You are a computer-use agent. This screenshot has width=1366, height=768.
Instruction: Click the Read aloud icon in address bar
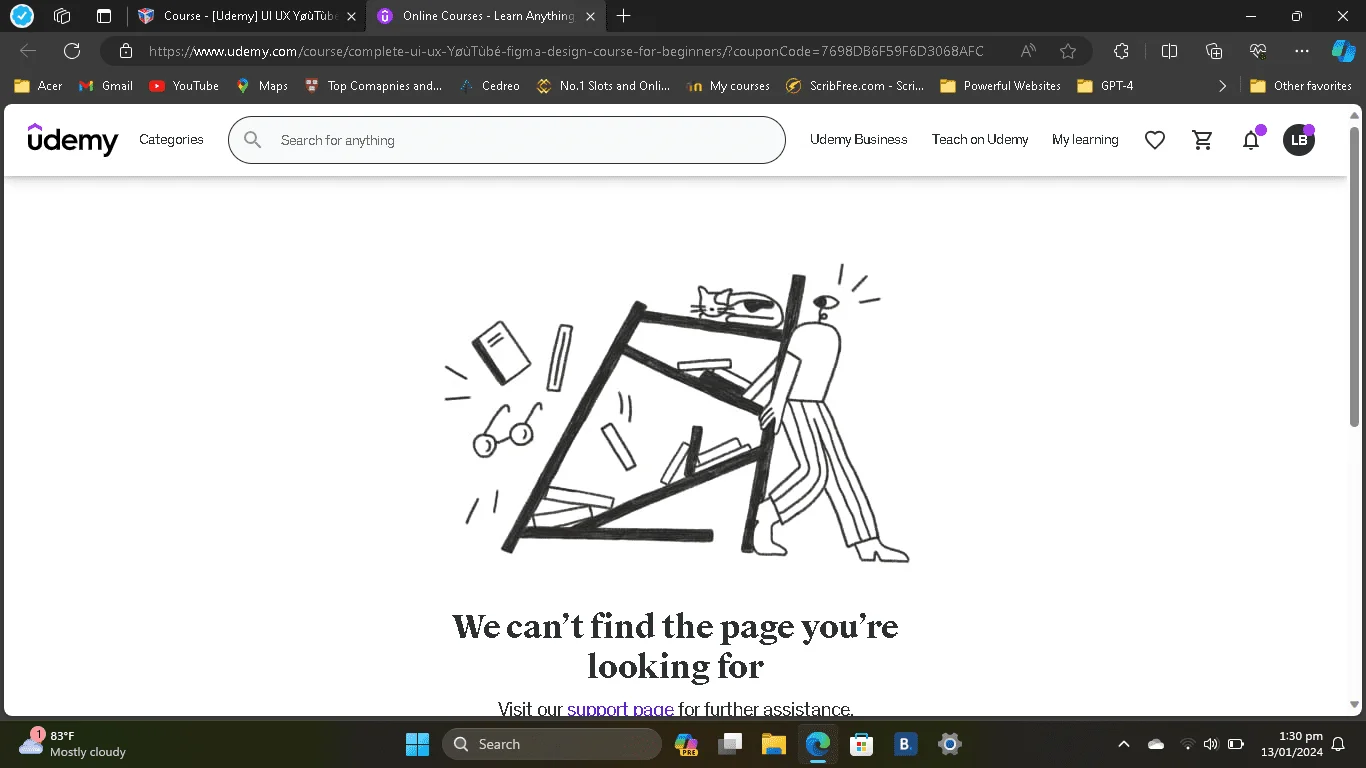coord(1028,51)
